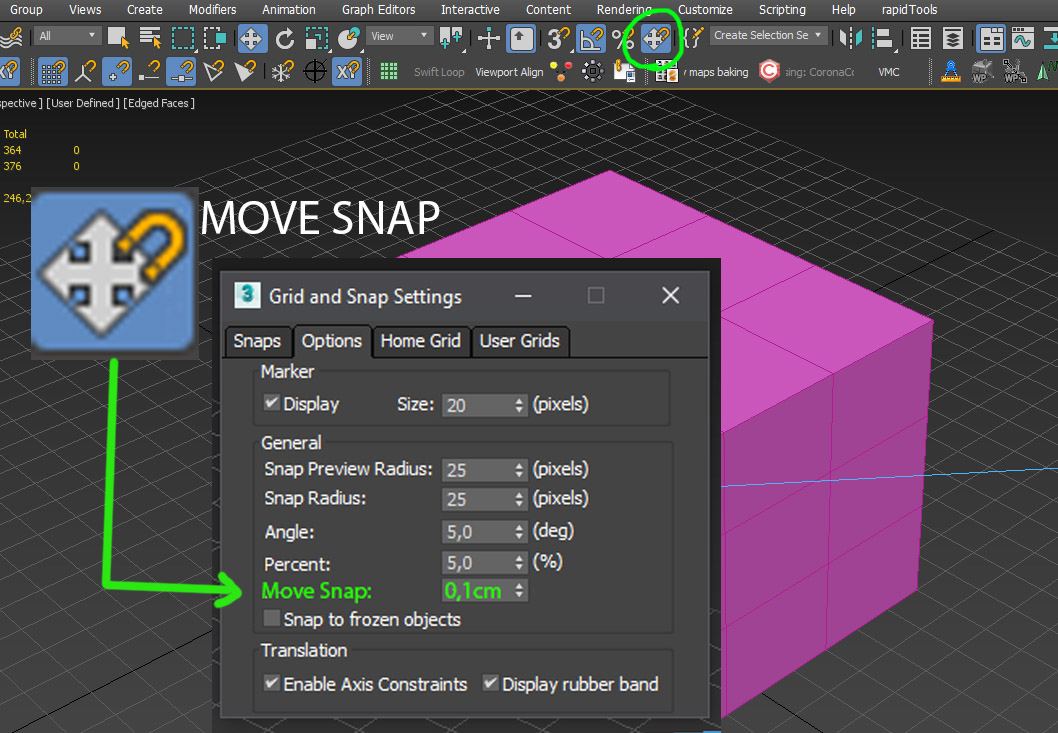Expand the Create Selection Set dropdown
The height and width of the screenshot is (733, 1058).
pyautogui.click(x=817, y=35)
